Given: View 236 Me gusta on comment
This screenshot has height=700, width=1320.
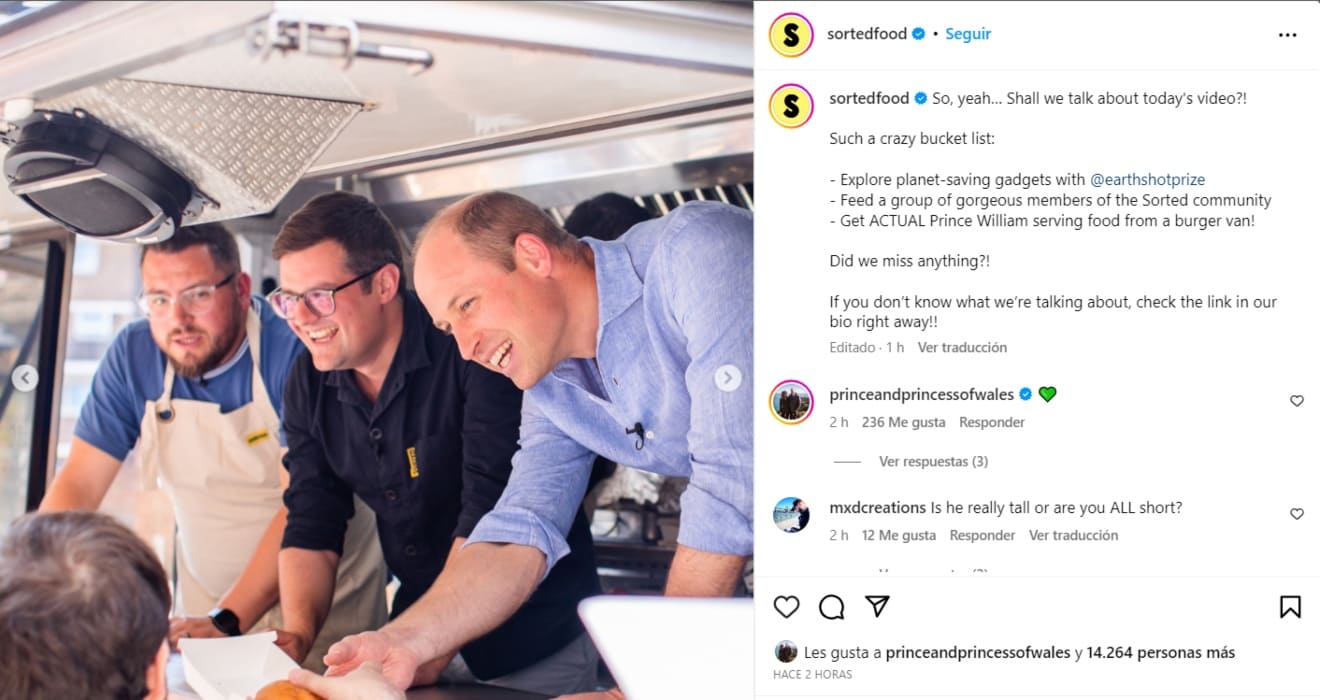Looking at the screenshot, I should click(x=903, y=422).
